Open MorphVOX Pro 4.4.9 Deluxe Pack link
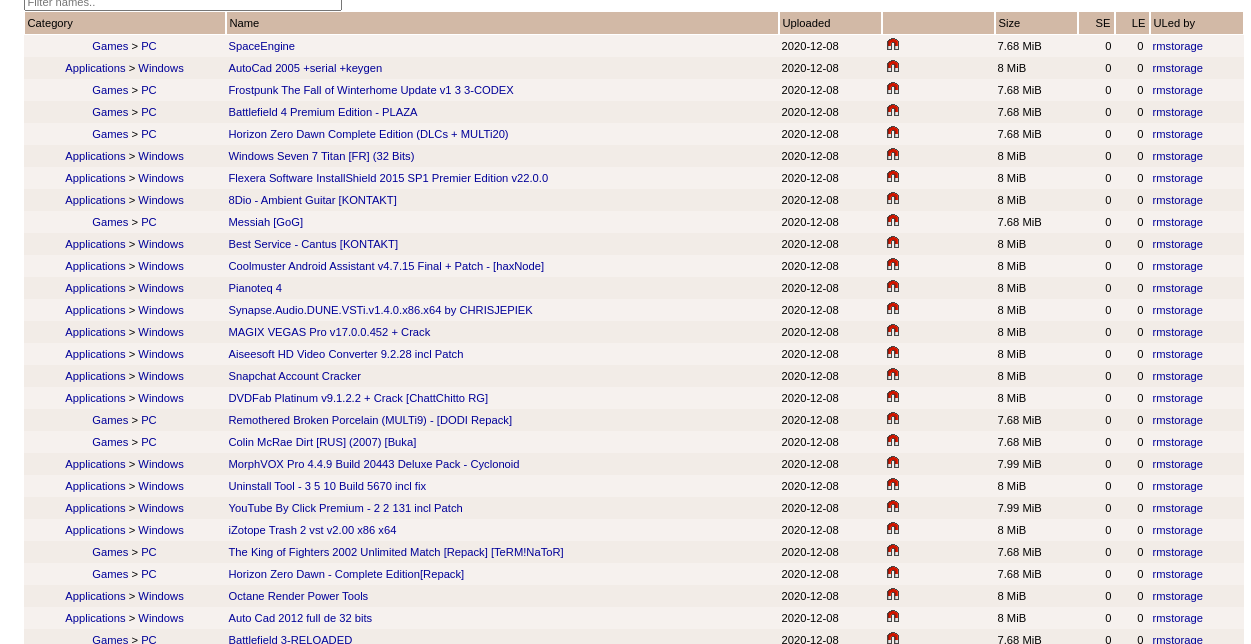Viewport: 1251px width, 644px height. click(374, 464)
